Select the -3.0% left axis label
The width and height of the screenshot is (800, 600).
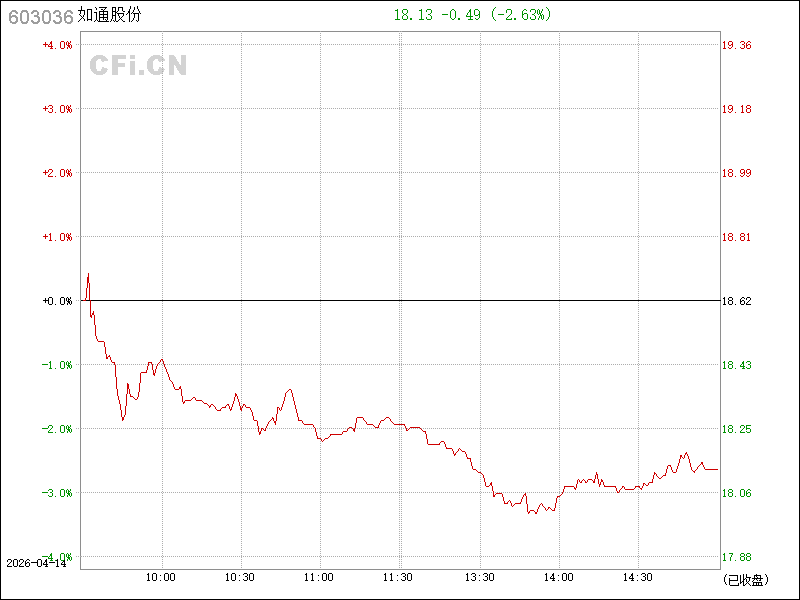pos(57,493)
